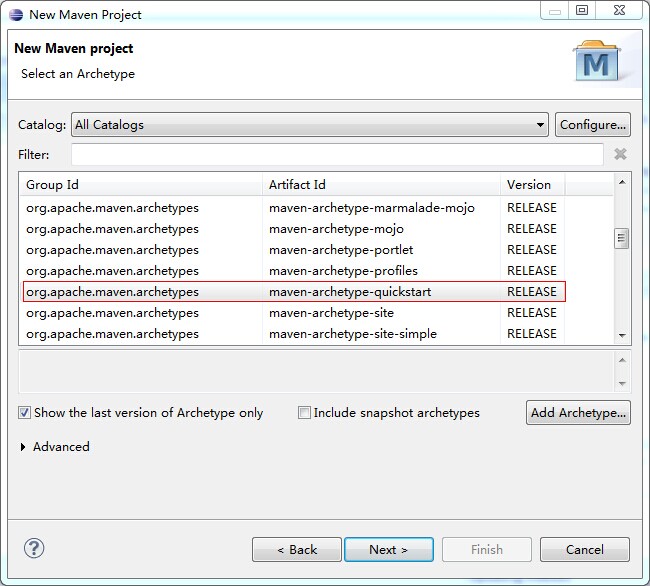Sort by the Artifact Id column header
The image size is (650, 586).
[381, 184]
